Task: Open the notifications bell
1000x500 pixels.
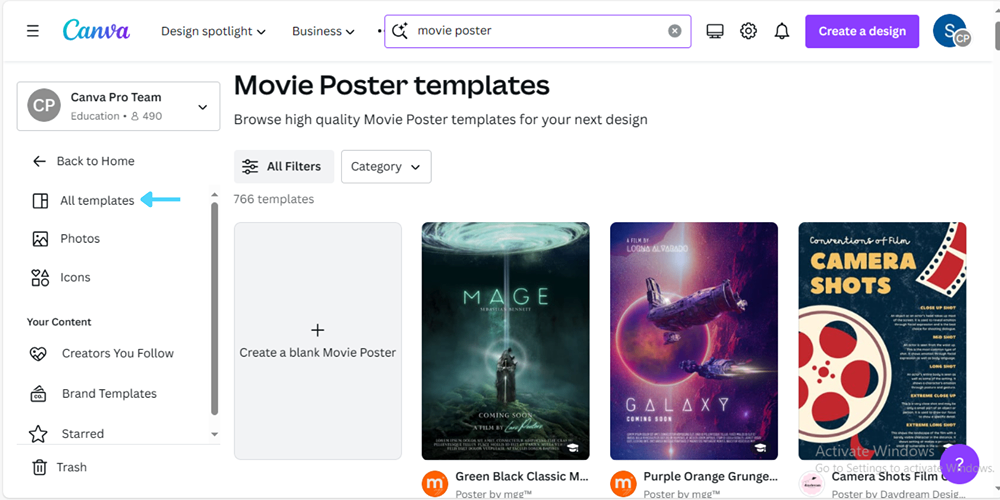Action: [x=782, y=31]
